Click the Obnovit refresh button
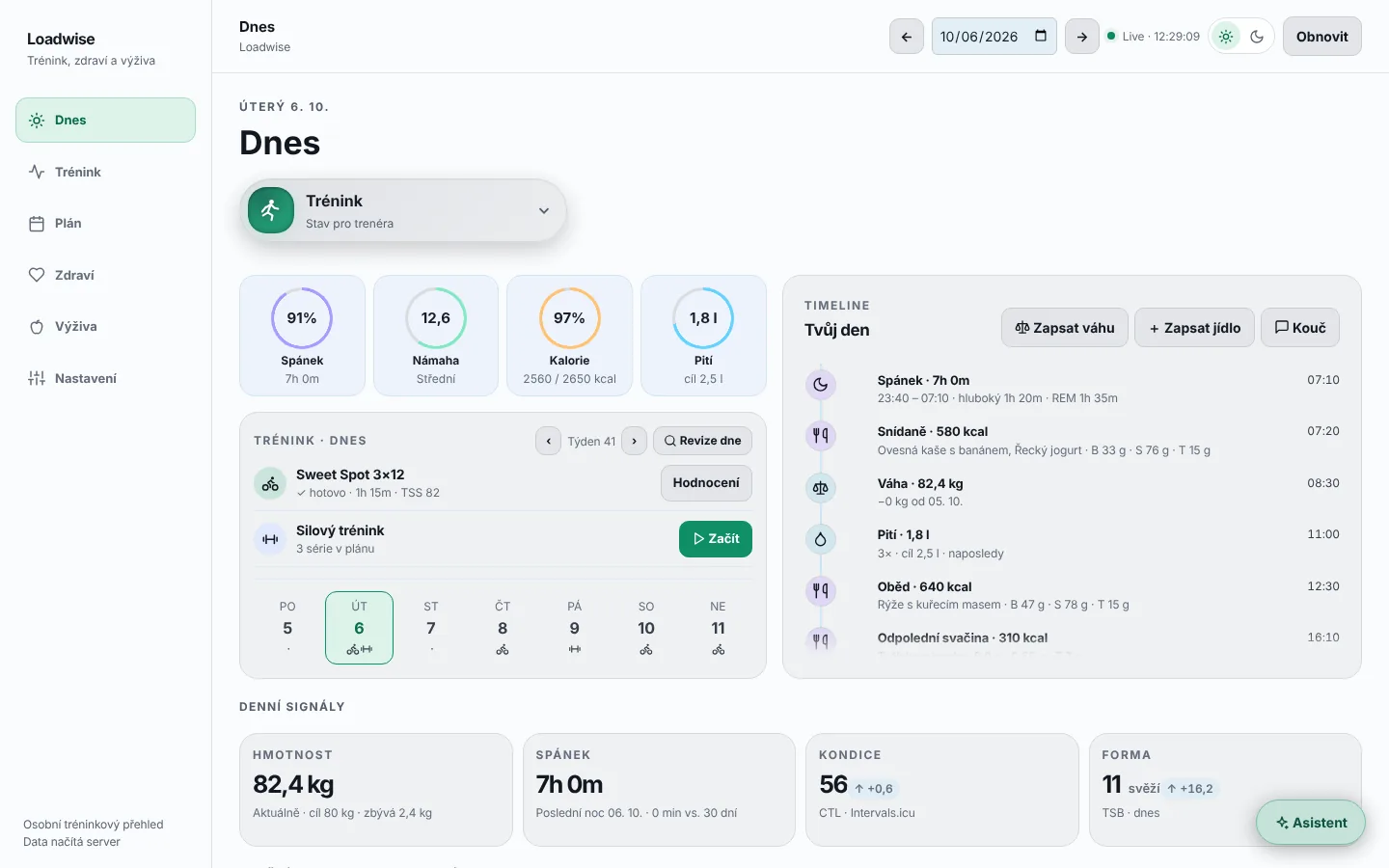Screen dimensions: 1389x868 1321,37
